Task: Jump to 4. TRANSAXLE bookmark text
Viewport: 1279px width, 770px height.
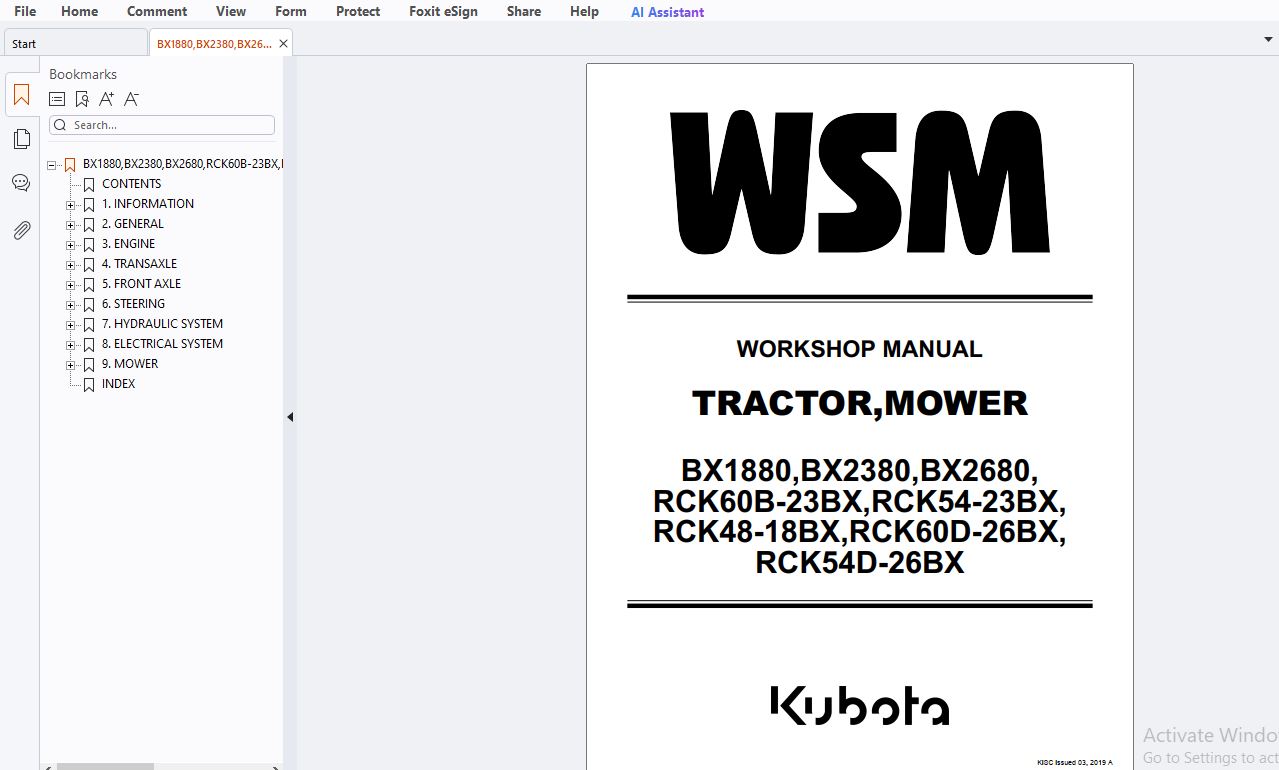Action: click(x=139, y=264)
